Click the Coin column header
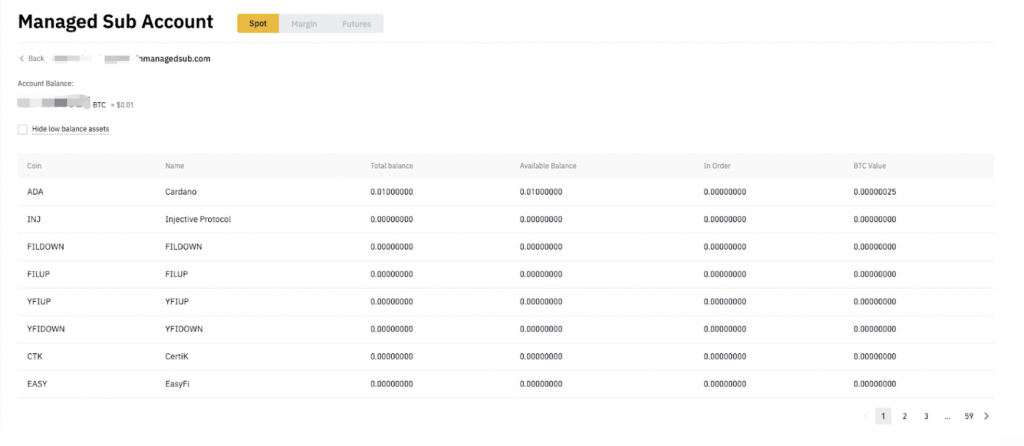 pos(34,166)
